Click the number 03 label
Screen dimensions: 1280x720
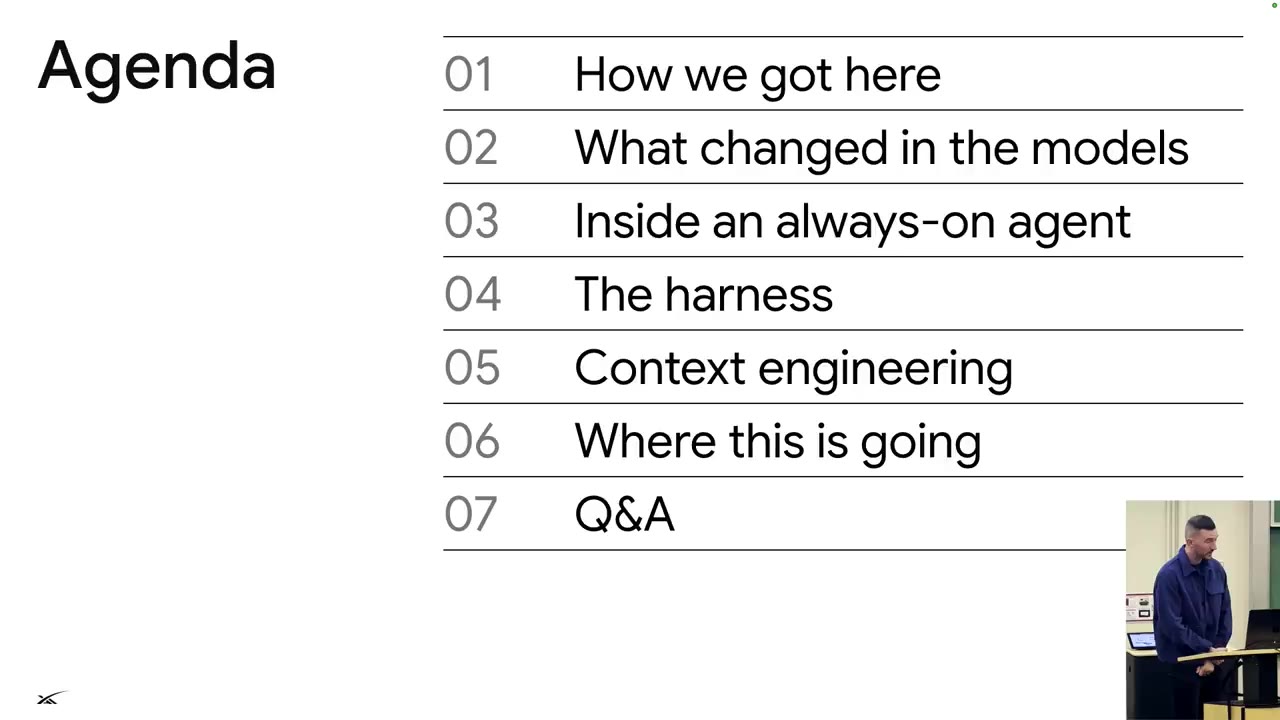pos(470,221)
